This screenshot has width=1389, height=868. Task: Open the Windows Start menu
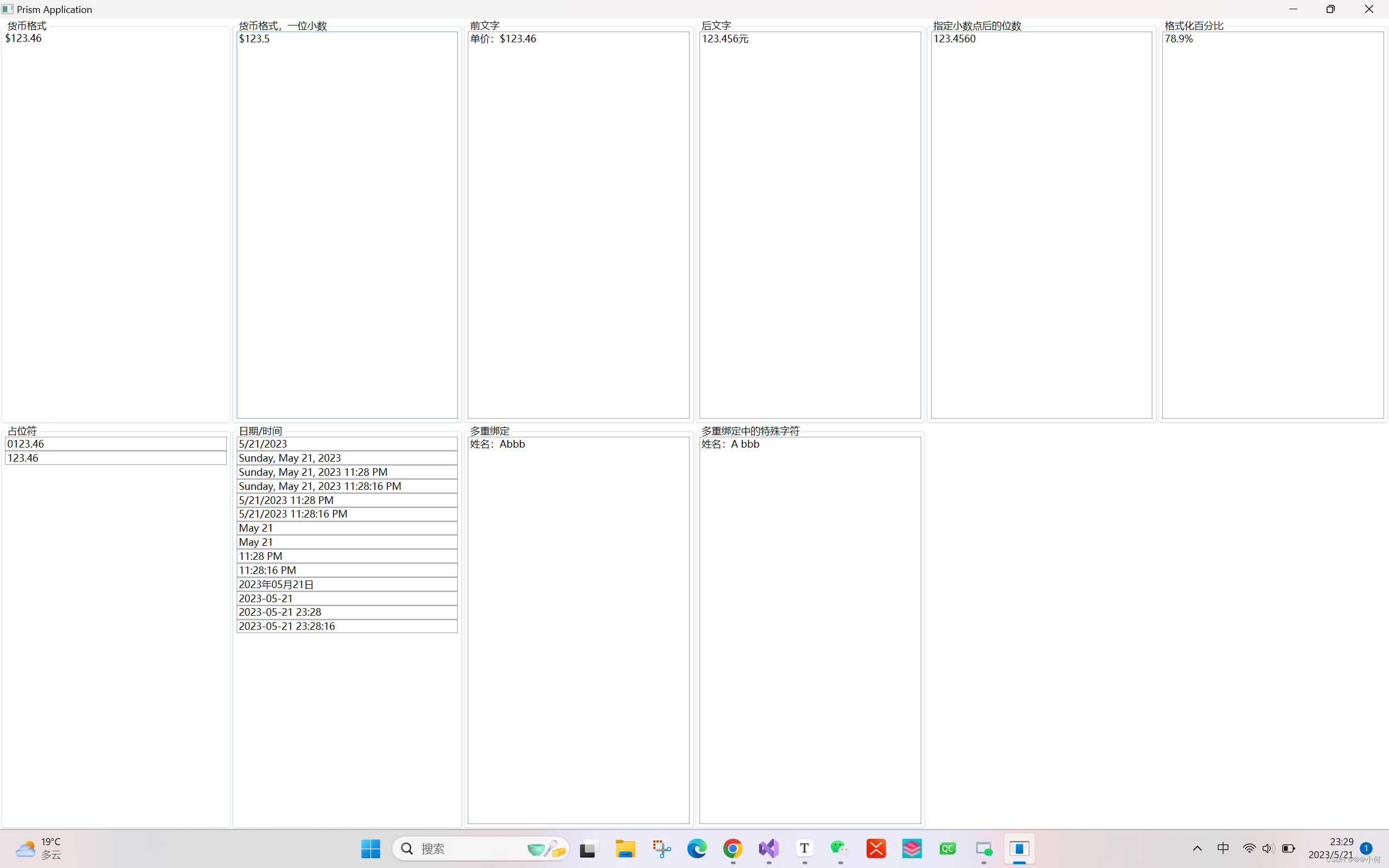point(370,848)
